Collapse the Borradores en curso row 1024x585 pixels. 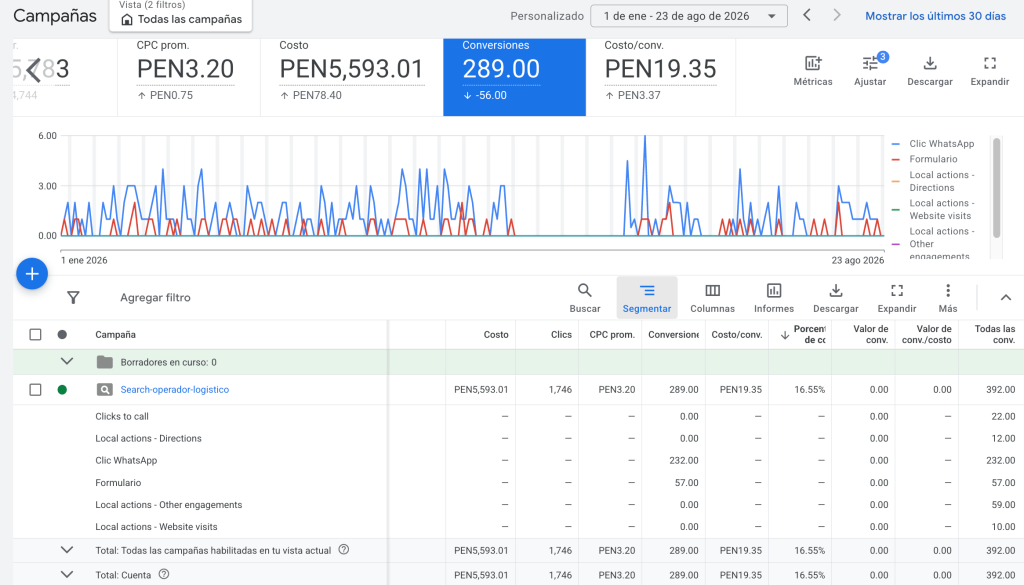point(67,361)
